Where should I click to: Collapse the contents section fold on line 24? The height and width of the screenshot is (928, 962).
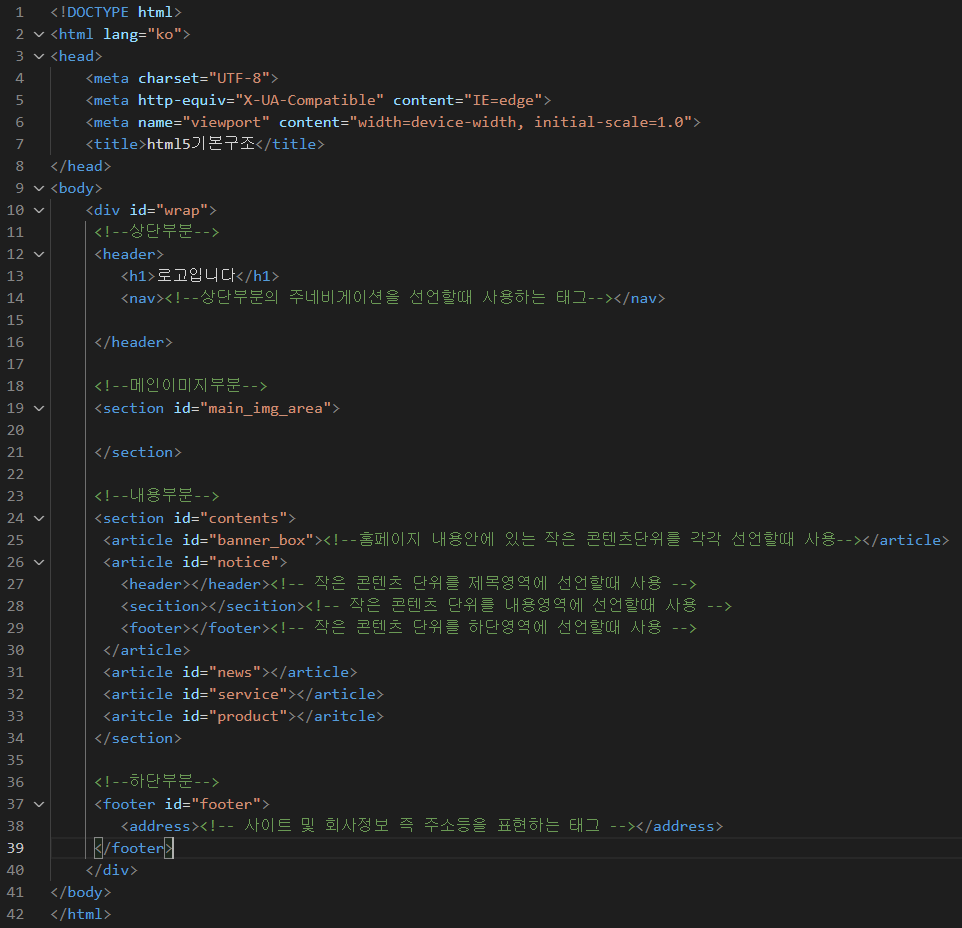point(39,518)
